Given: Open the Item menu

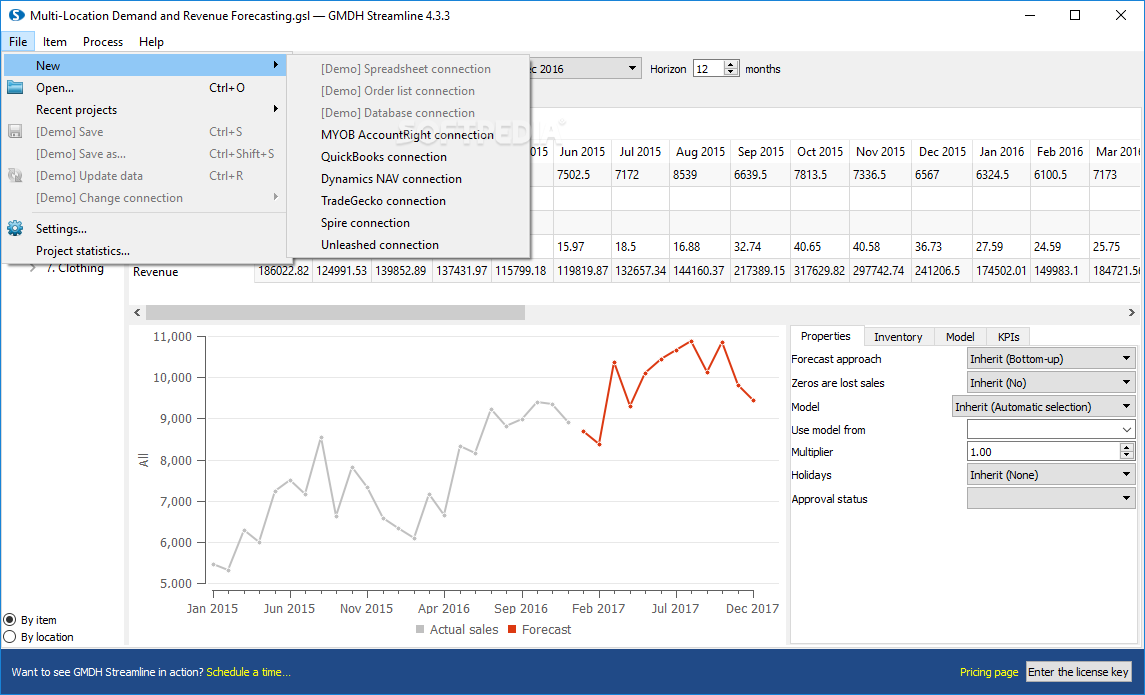Looking at the screenshot, I should (x=55, y=42).
